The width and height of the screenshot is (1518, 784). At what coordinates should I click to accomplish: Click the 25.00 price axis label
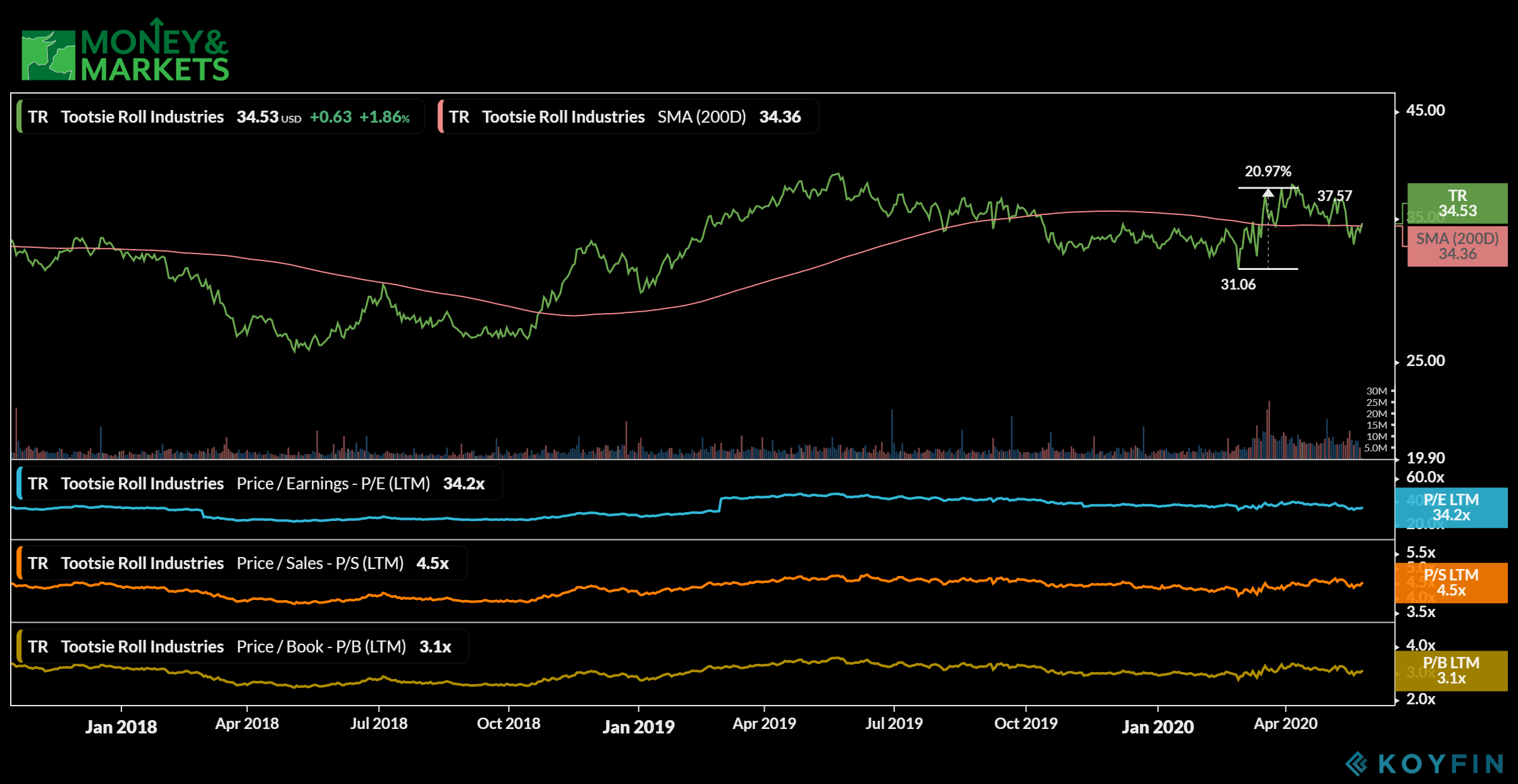(1425, 361)
